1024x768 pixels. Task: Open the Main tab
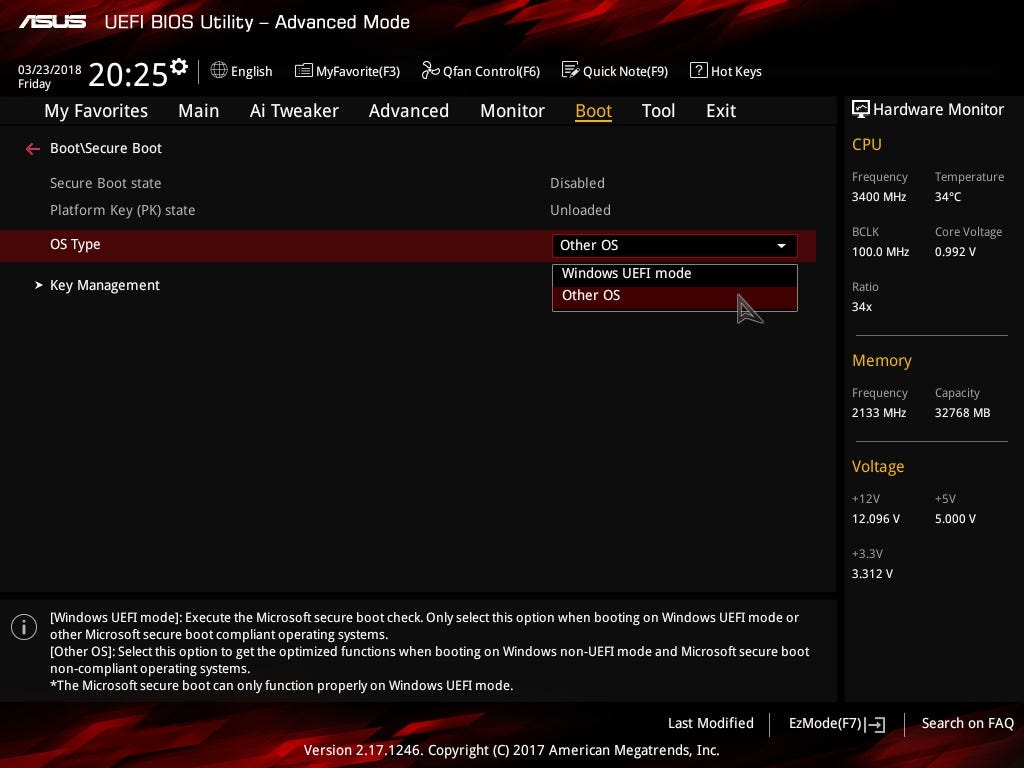point(199,111)
